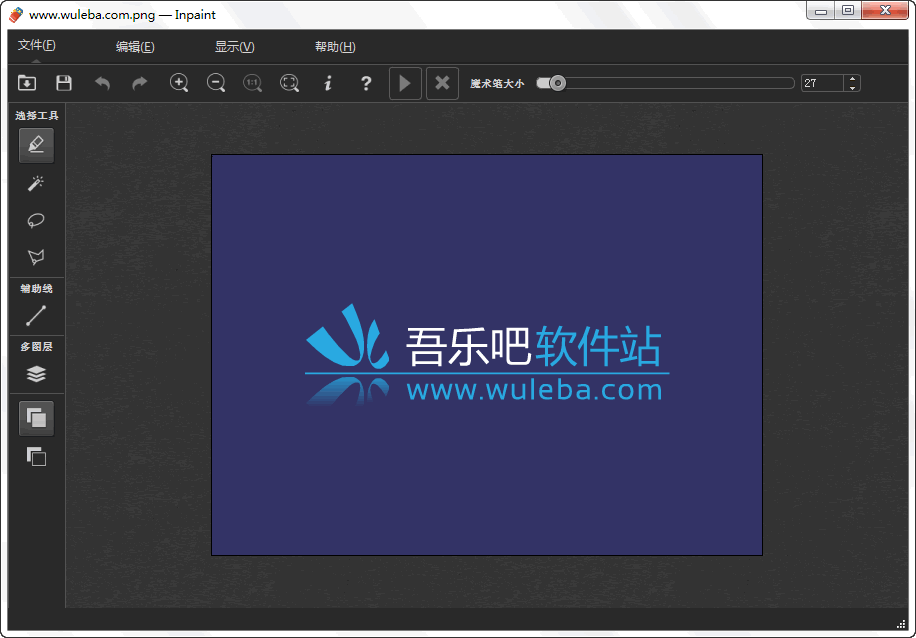This screenshot has width=916, height=638.
Task: Cancel processing with the X button
Action: 442,83
